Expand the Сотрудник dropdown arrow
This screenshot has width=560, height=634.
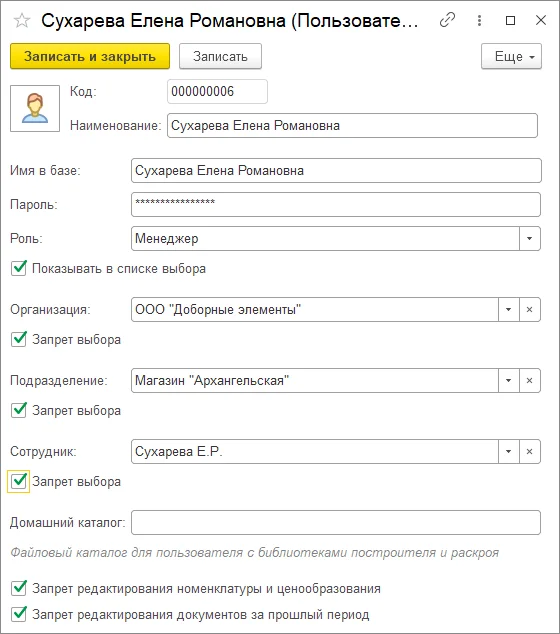pyautogui.click(x=509, y=452)
